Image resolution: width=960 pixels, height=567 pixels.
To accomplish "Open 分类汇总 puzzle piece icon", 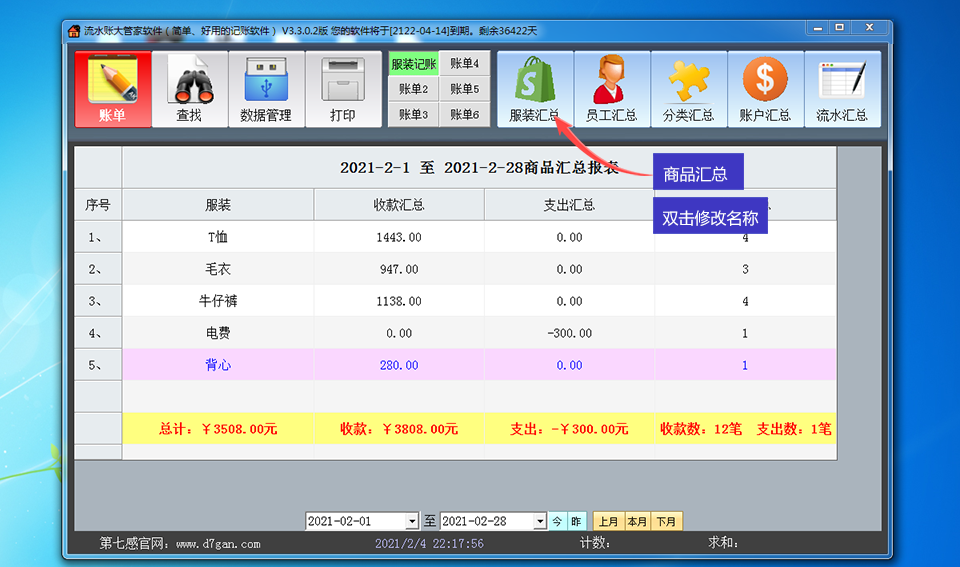I will click(689, 89).
